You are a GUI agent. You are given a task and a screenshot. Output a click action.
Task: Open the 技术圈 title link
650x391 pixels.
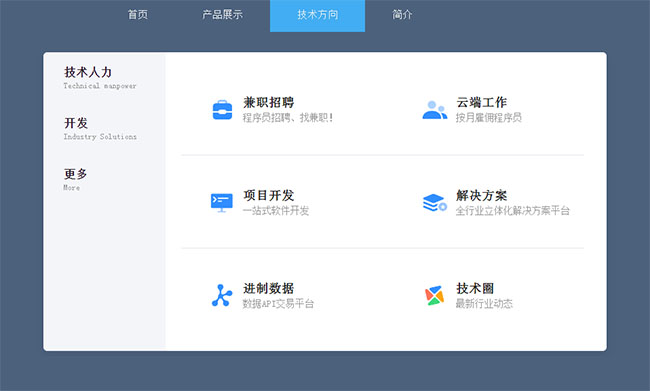click(475, 288)
